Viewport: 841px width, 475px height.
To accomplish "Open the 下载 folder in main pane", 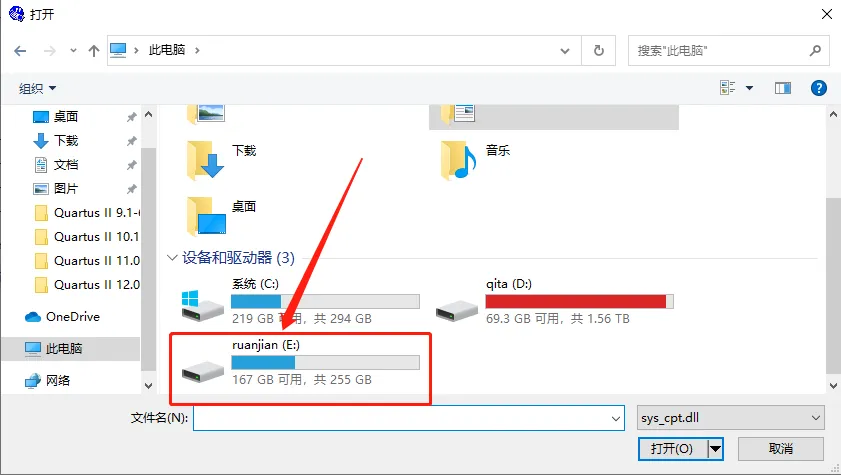I will [221, 160].
